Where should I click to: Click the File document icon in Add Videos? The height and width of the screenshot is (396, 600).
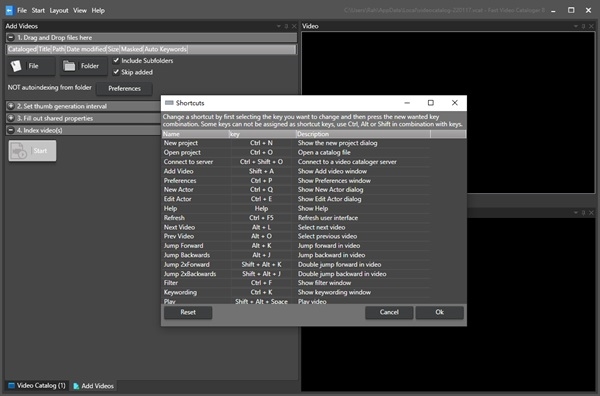(16, 66)
